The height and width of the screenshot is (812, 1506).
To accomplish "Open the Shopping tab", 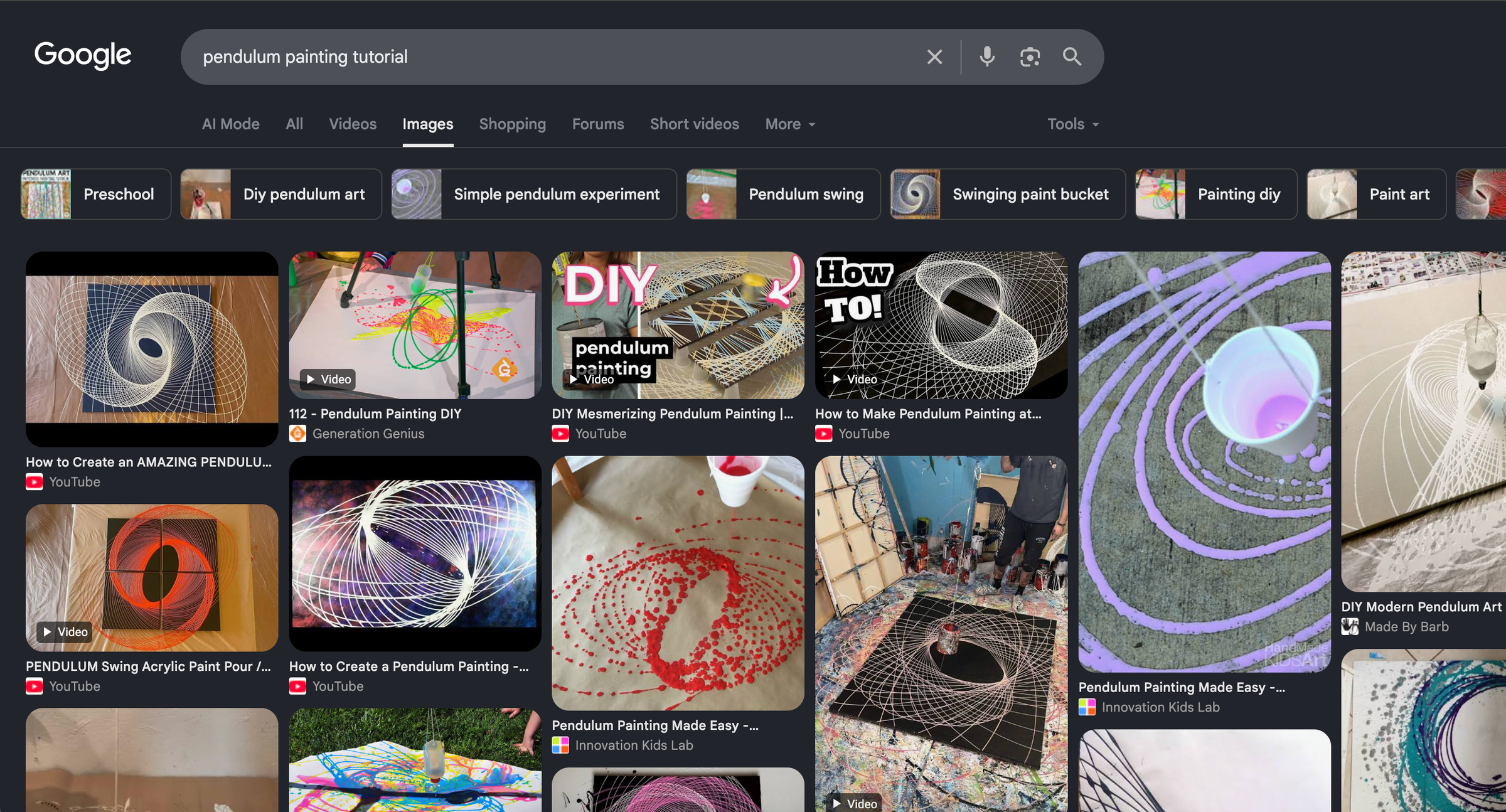I will [x=513, y=124].
